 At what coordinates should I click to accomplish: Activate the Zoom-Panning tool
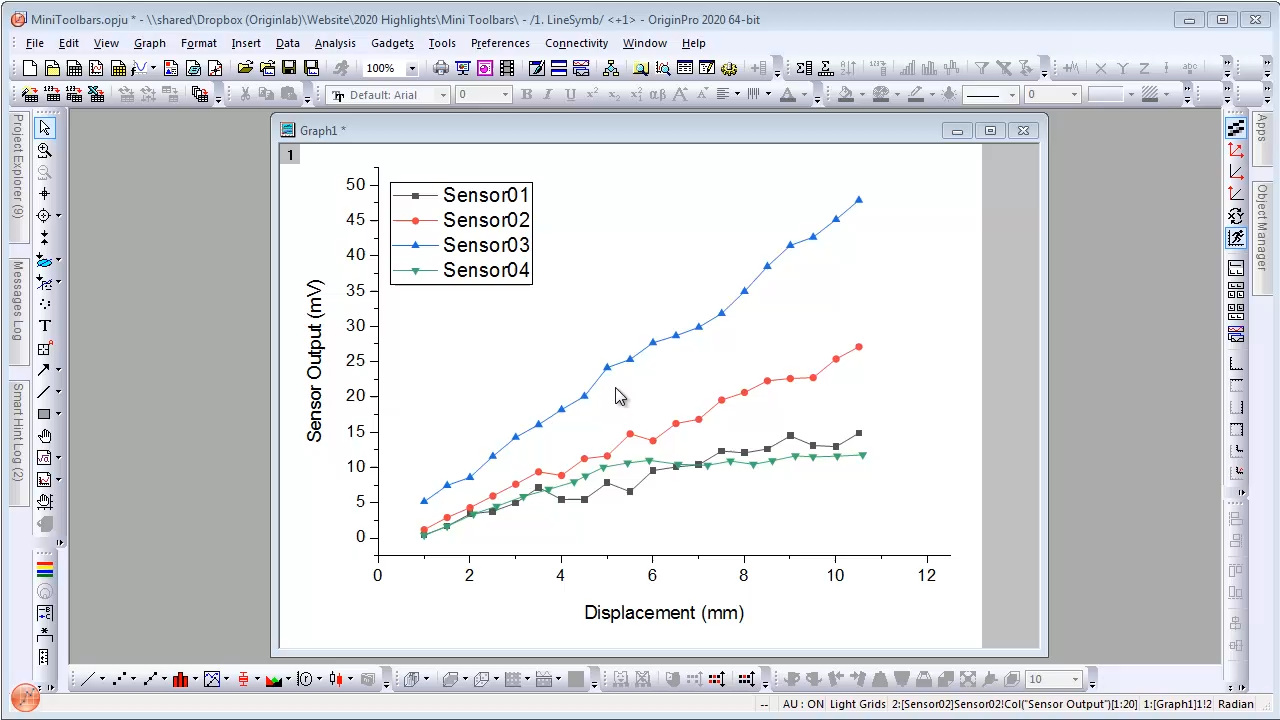click(x=44, y=150)
